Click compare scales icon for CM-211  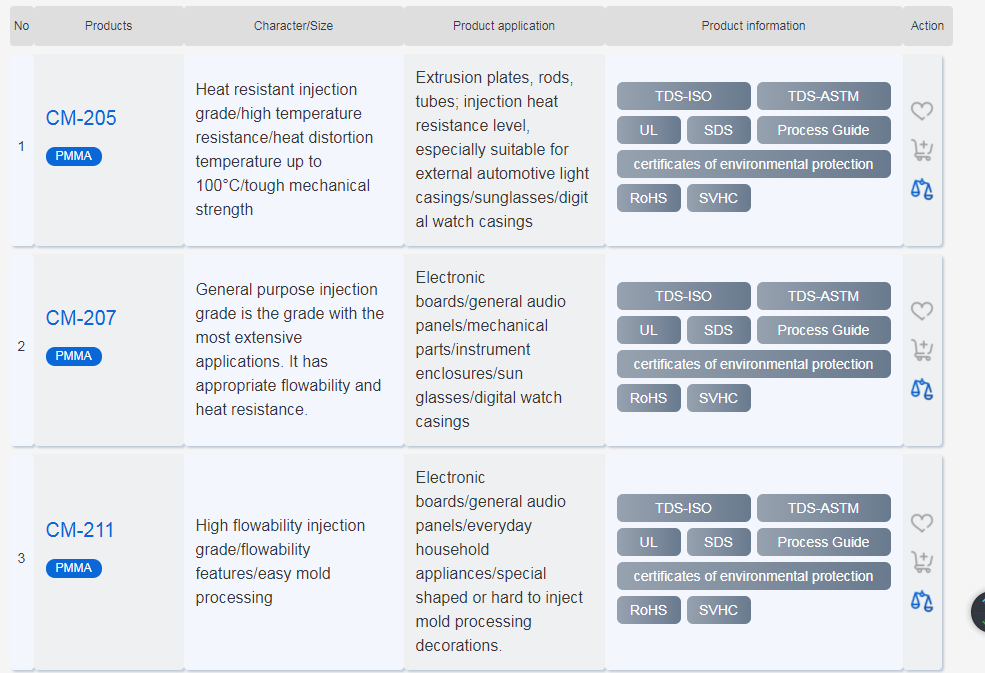point(921,600)
